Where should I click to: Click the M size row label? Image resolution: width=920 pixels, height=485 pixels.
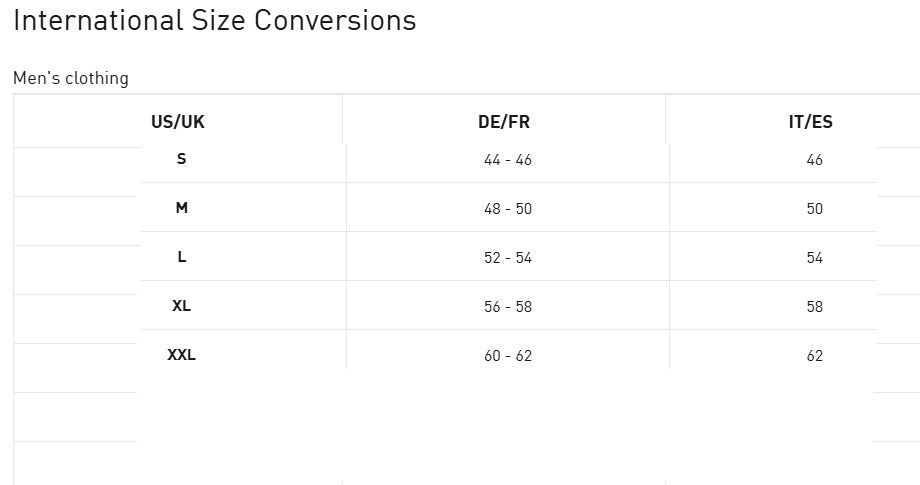(181, 208)
